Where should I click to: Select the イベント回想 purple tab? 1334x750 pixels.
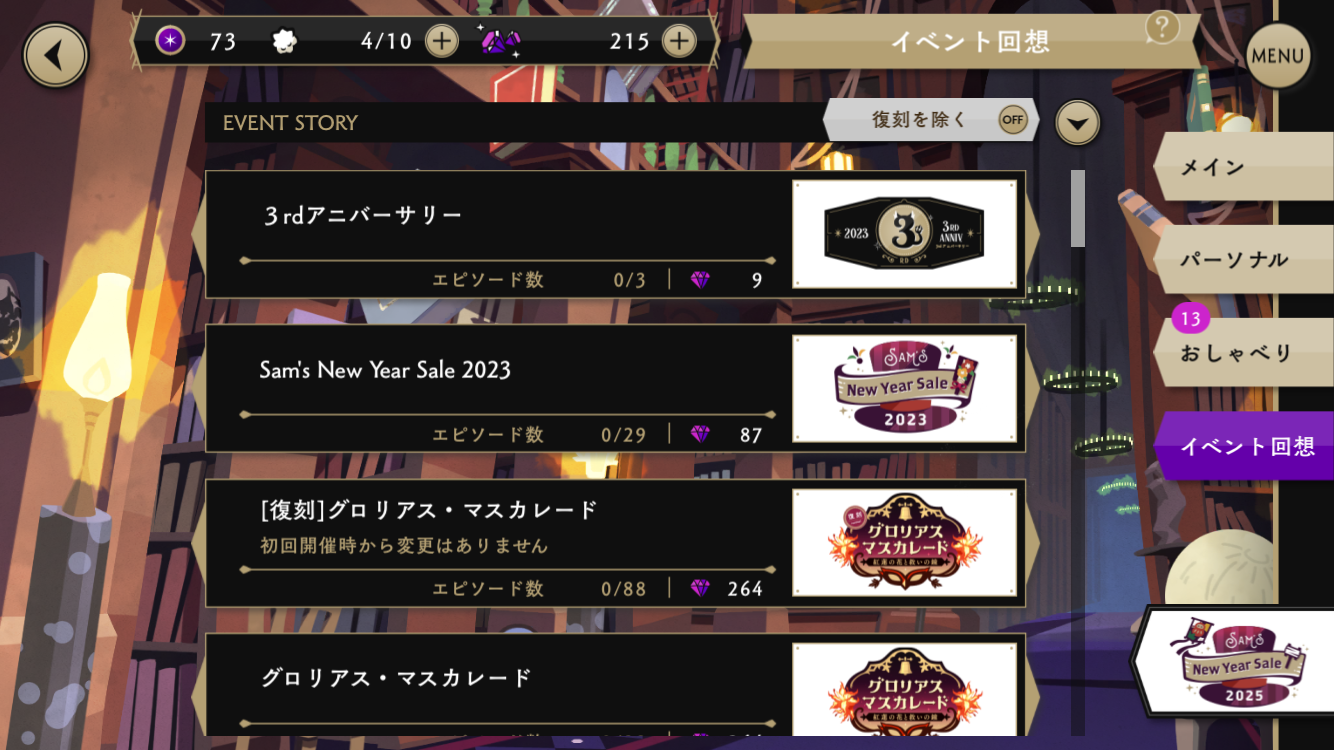[1244, 446]
